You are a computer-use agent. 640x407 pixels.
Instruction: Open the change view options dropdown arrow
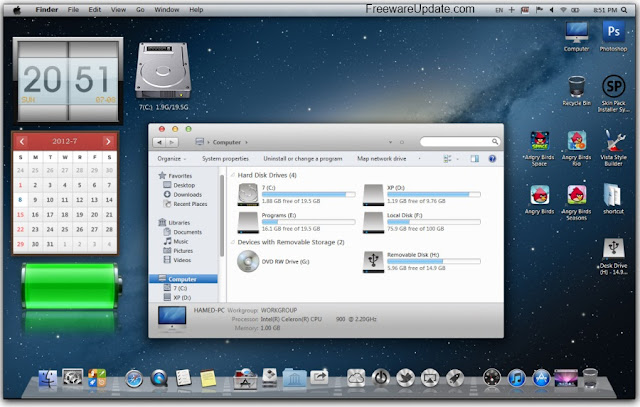458,159
